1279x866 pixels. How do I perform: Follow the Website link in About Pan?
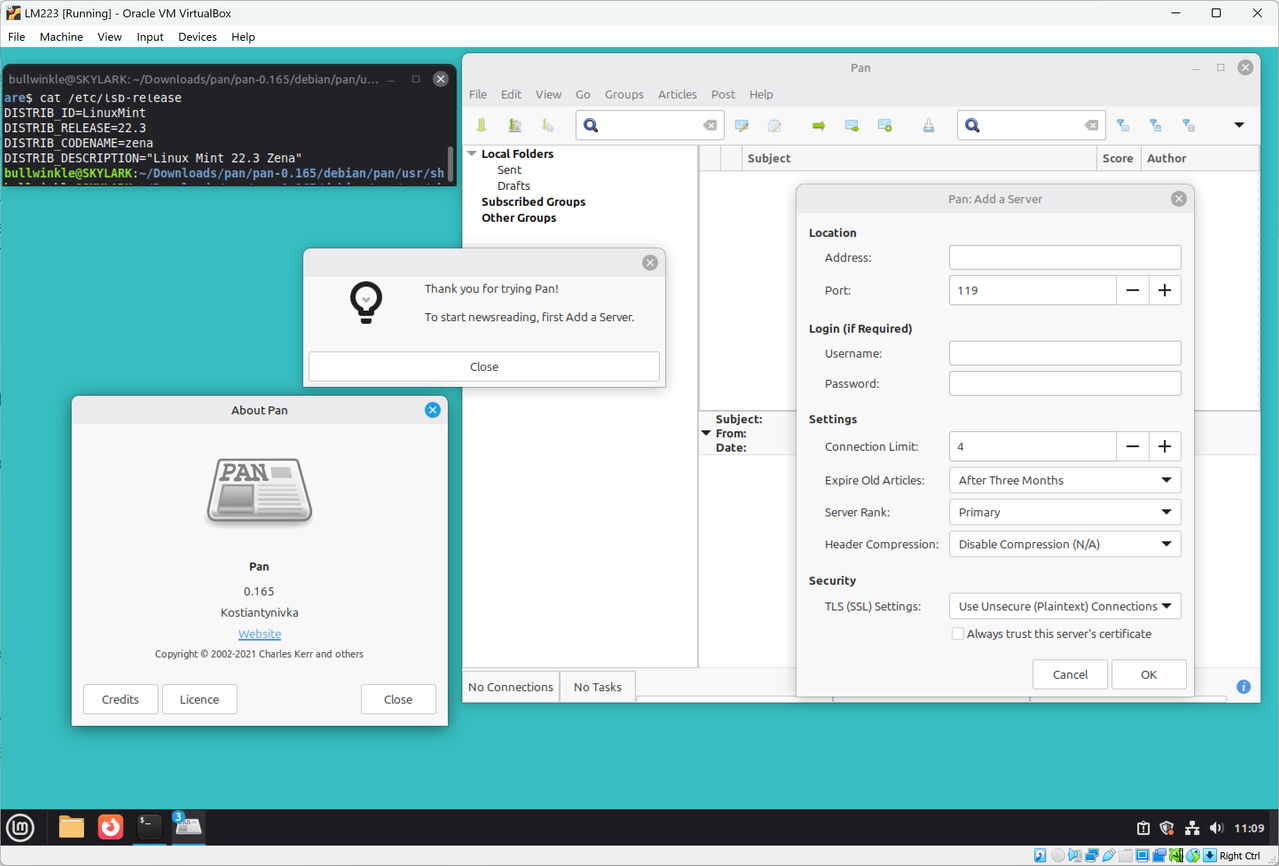[x=259, y=634]
